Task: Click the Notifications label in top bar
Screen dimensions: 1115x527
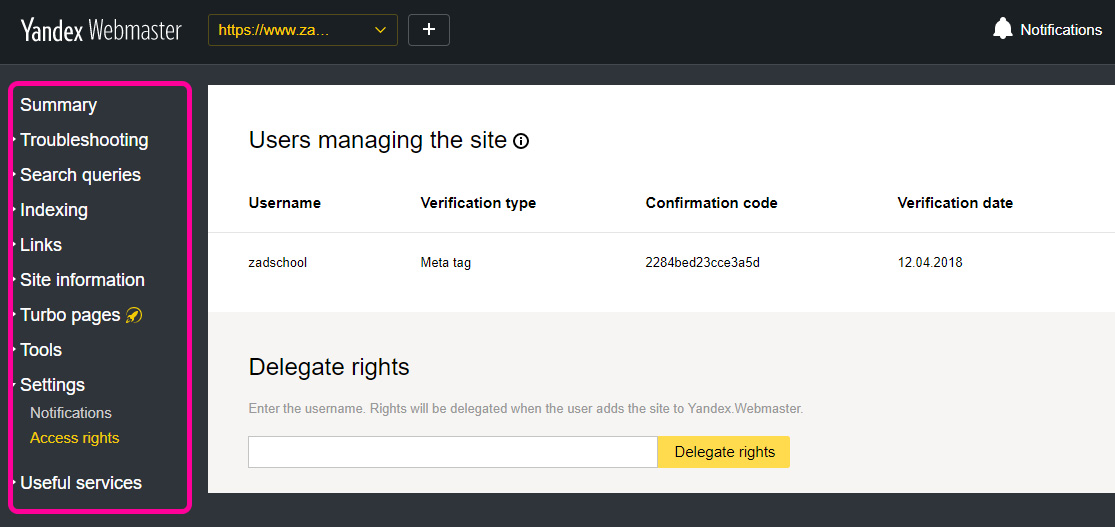Action: tap(1061, 30)
